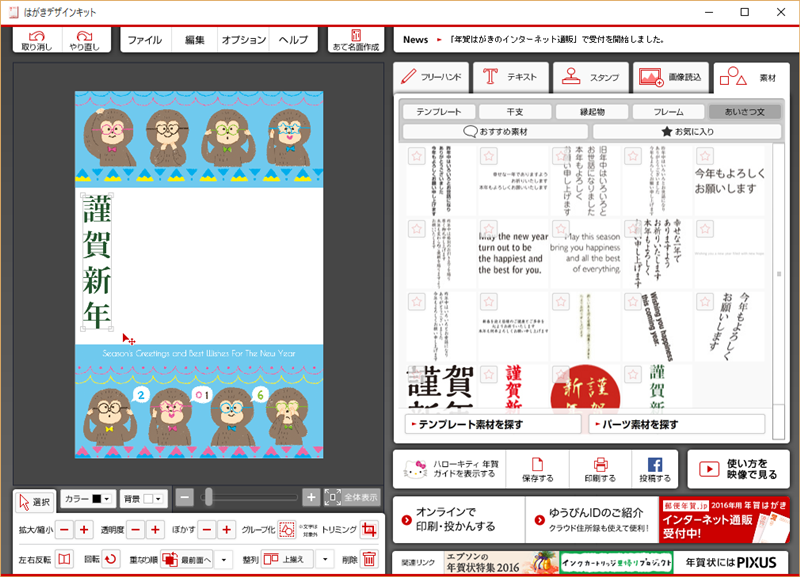This screenshot has width=800, height=577.
Task: Toggle star on 'May the new year' greeting
Action: click(x=488, y=228)
